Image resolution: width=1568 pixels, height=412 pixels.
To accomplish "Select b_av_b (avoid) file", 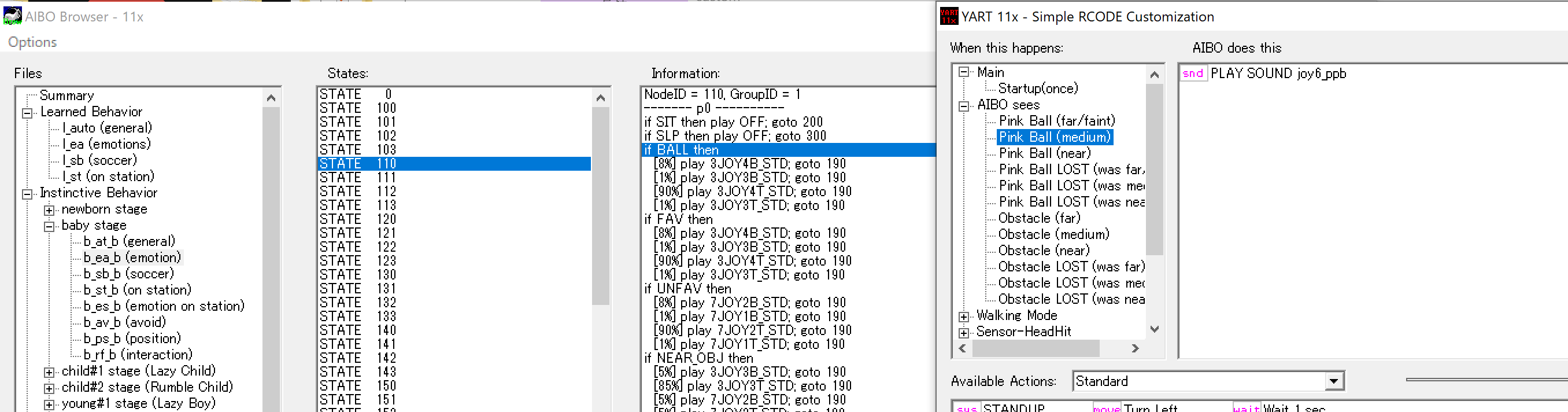I will [124, 322].
